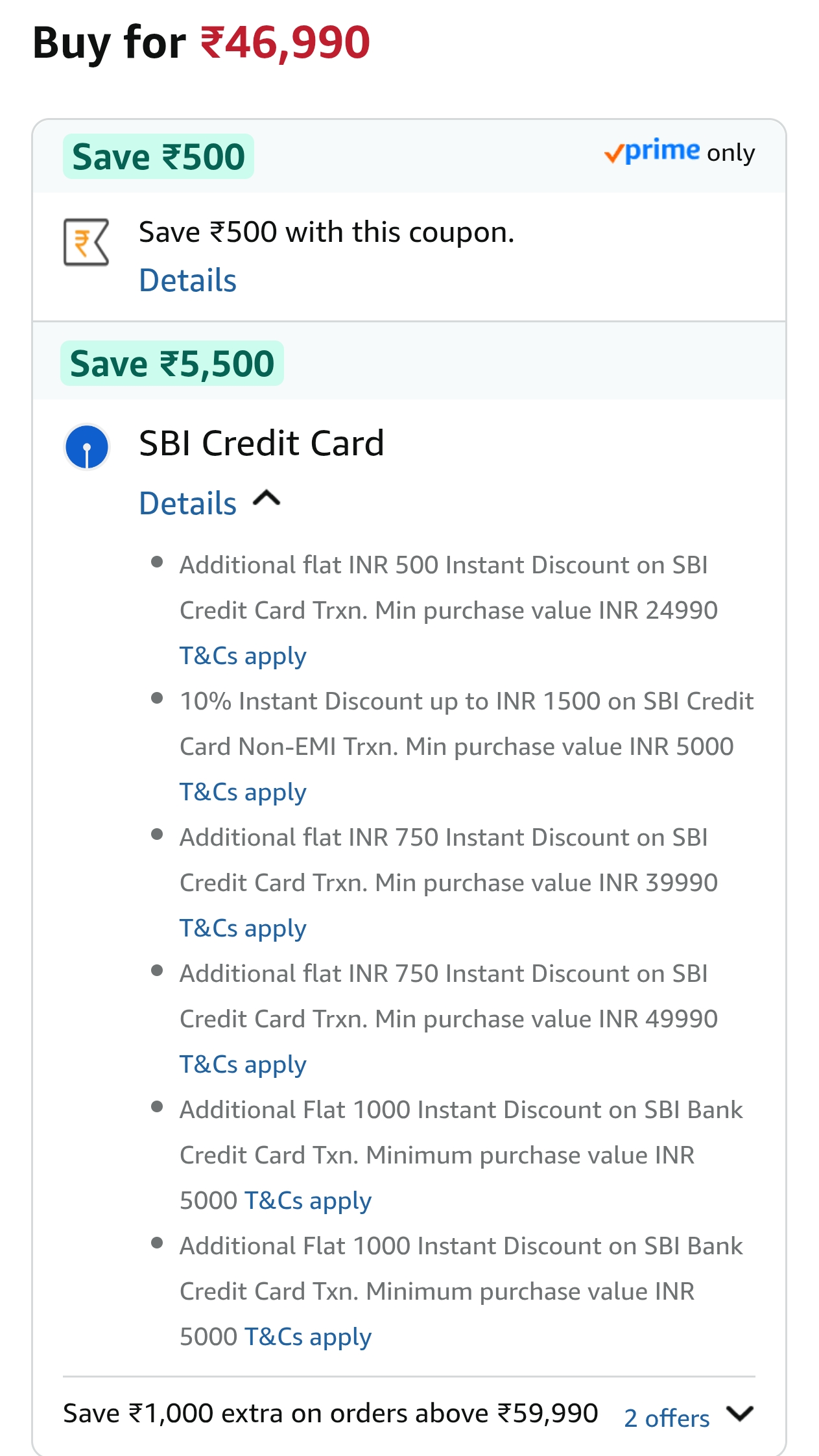Screen dimensions: 819x1456
Task: Tap Save ₹1,000 extra on orders text
Action: pos(330,1413)
